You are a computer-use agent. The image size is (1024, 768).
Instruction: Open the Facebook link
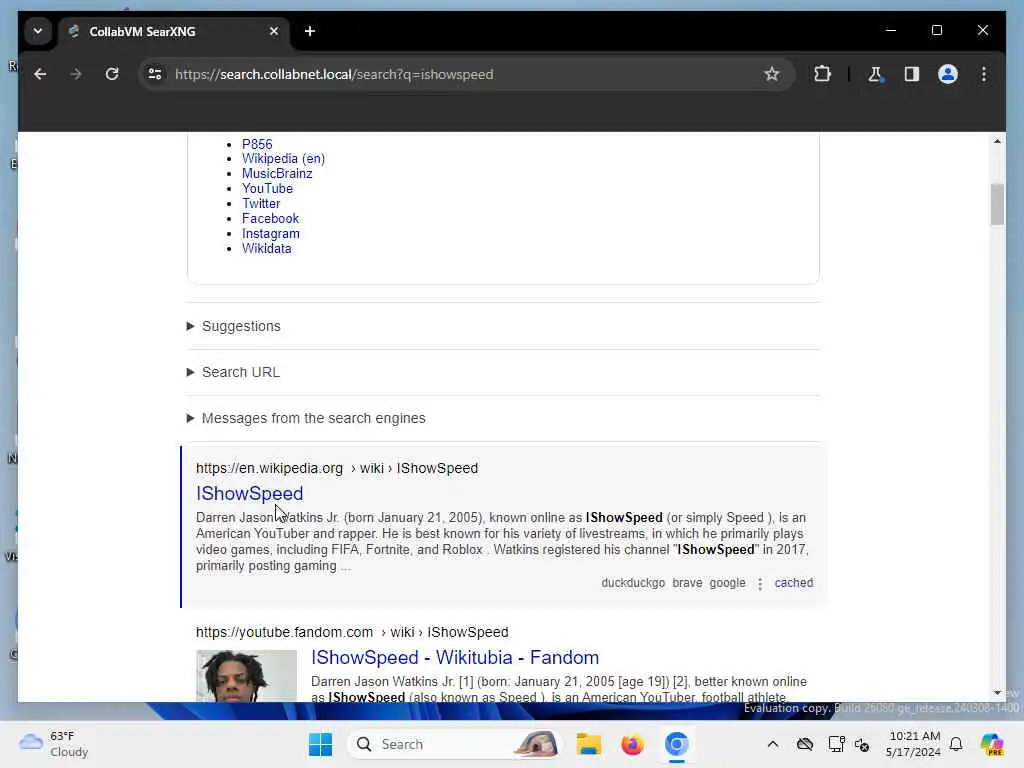(270, 219)
